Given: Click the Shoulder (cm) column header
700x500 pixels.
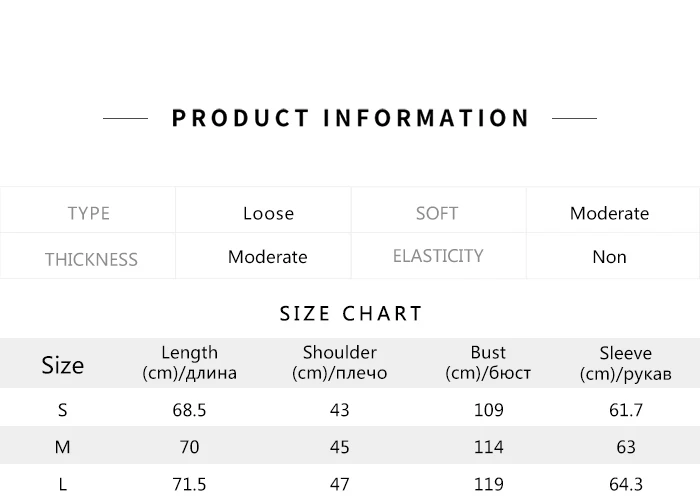Looking at the screenshot, I should coord(339,363).
